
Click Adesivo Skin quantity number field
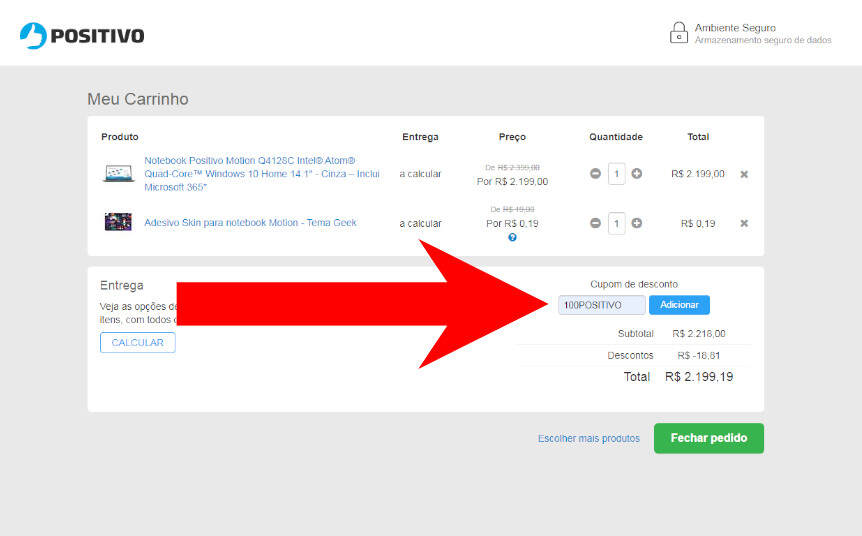tap(616, 223)
